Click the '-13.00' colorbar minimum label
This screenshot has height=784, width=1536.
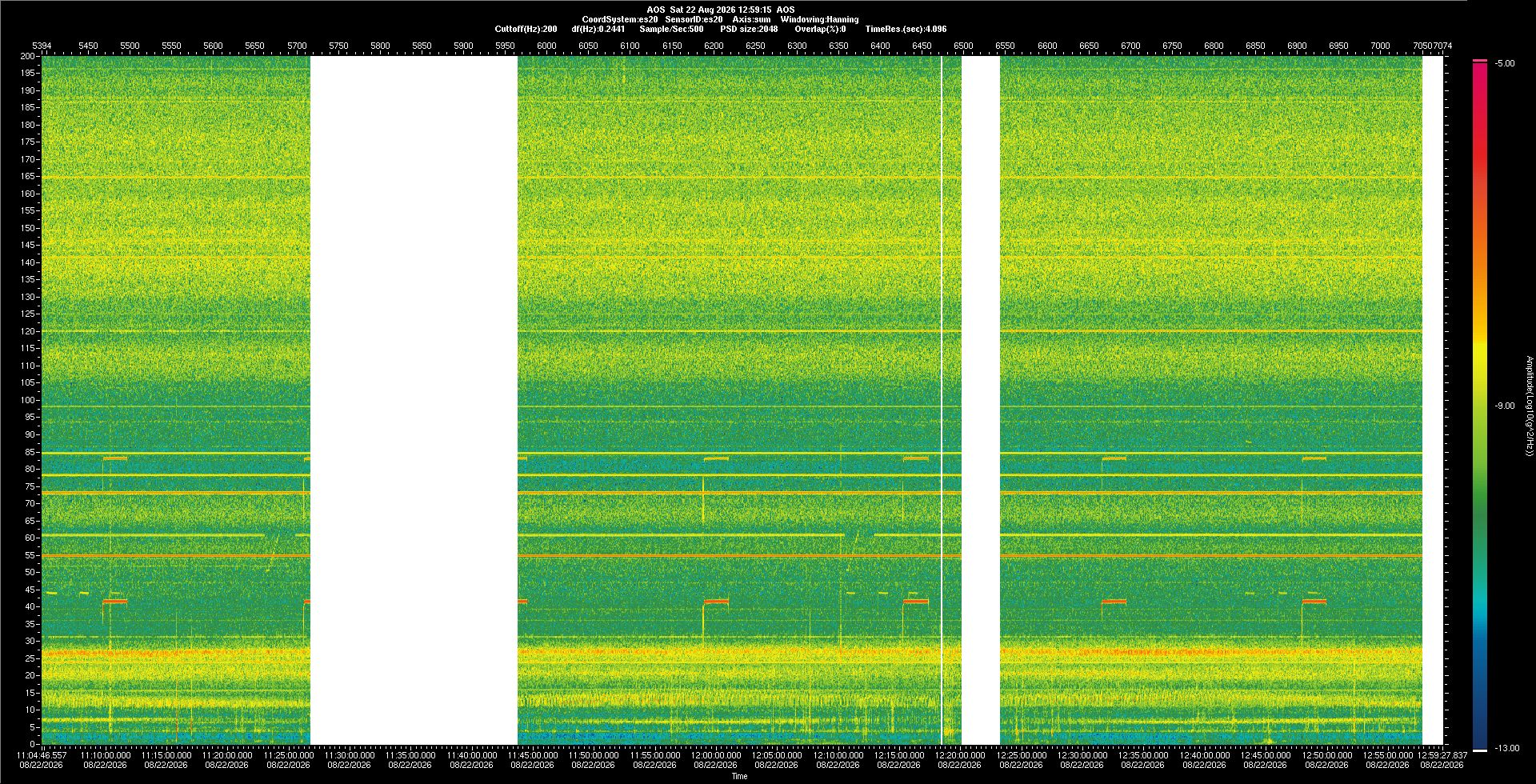(x=1507, y=748)
